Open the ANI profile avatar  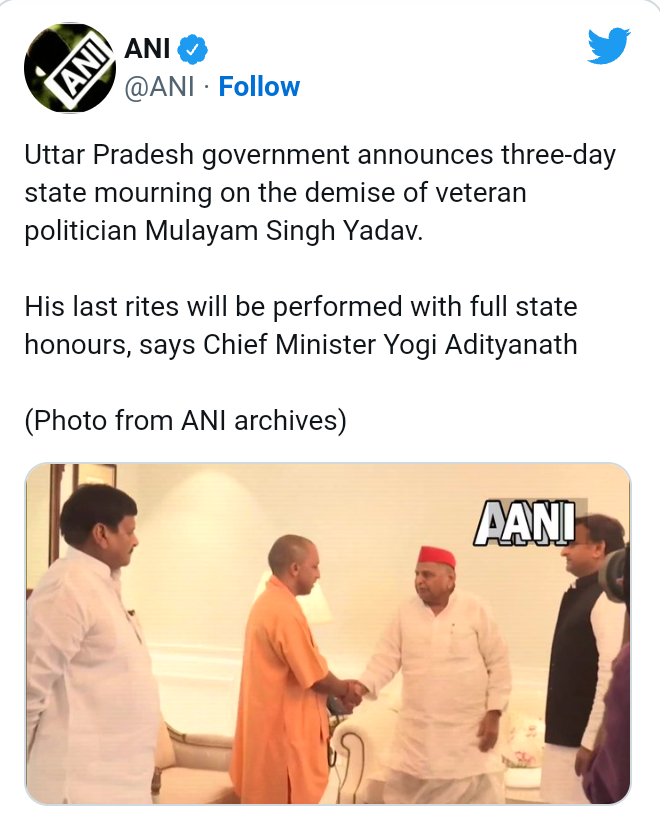coord(70,67)
